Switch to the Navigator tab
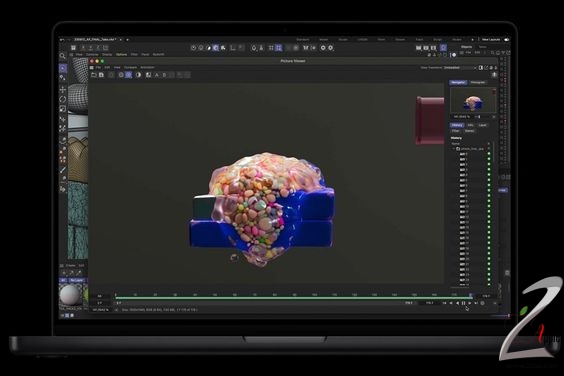Screen dimensions: 564x376 pyautogui.click(x=458, y=82)
